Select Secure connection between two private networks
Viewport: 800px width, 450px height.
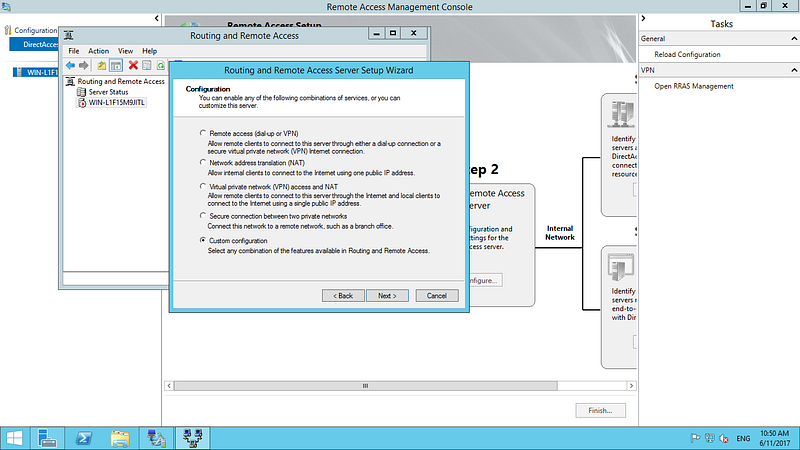pos(203,216)
